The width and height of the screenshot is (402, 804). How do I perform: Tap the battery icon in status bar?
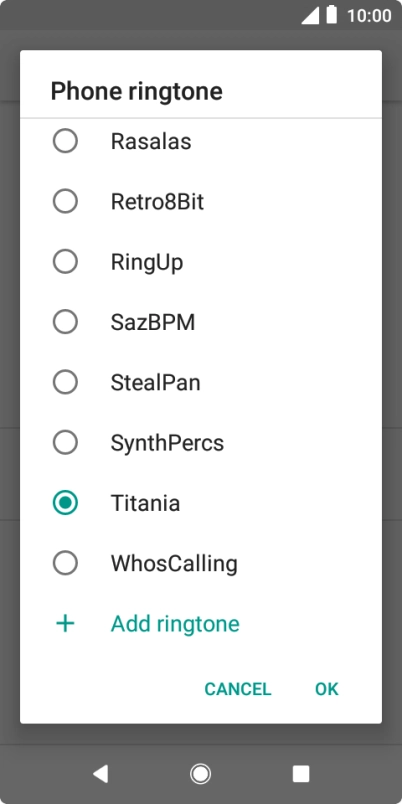(332, 15)
